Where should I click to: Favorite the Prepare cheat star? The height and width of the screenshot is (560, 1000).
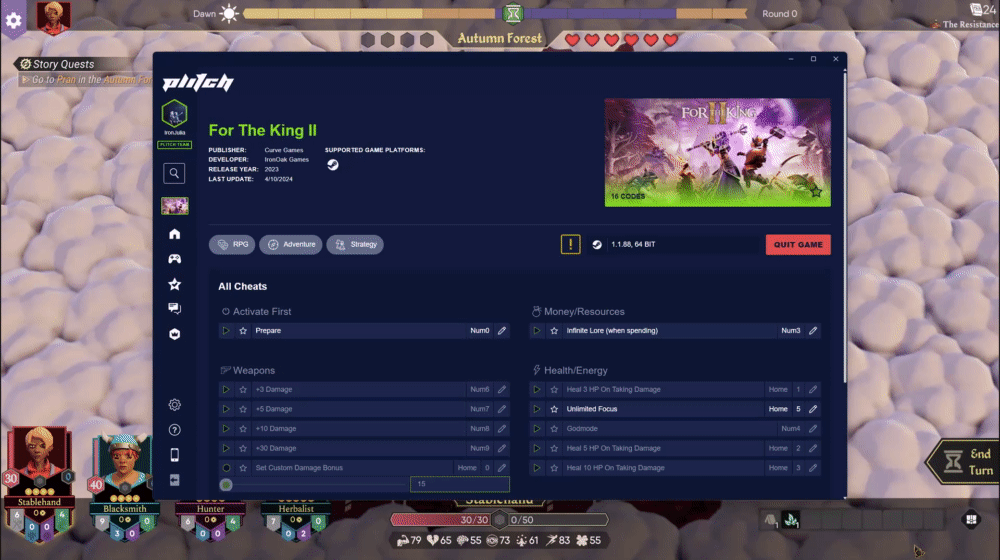[243, 330]
